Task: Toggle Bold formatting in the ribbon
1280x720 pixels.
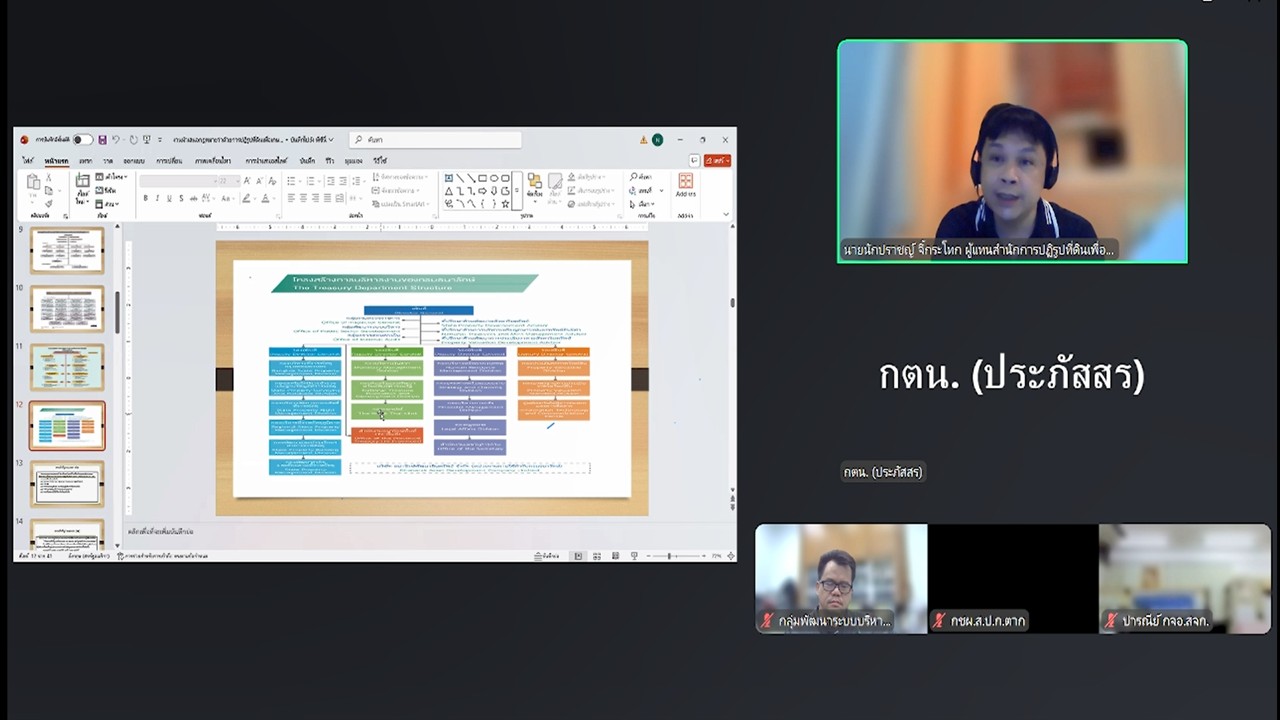Action: 145,198
